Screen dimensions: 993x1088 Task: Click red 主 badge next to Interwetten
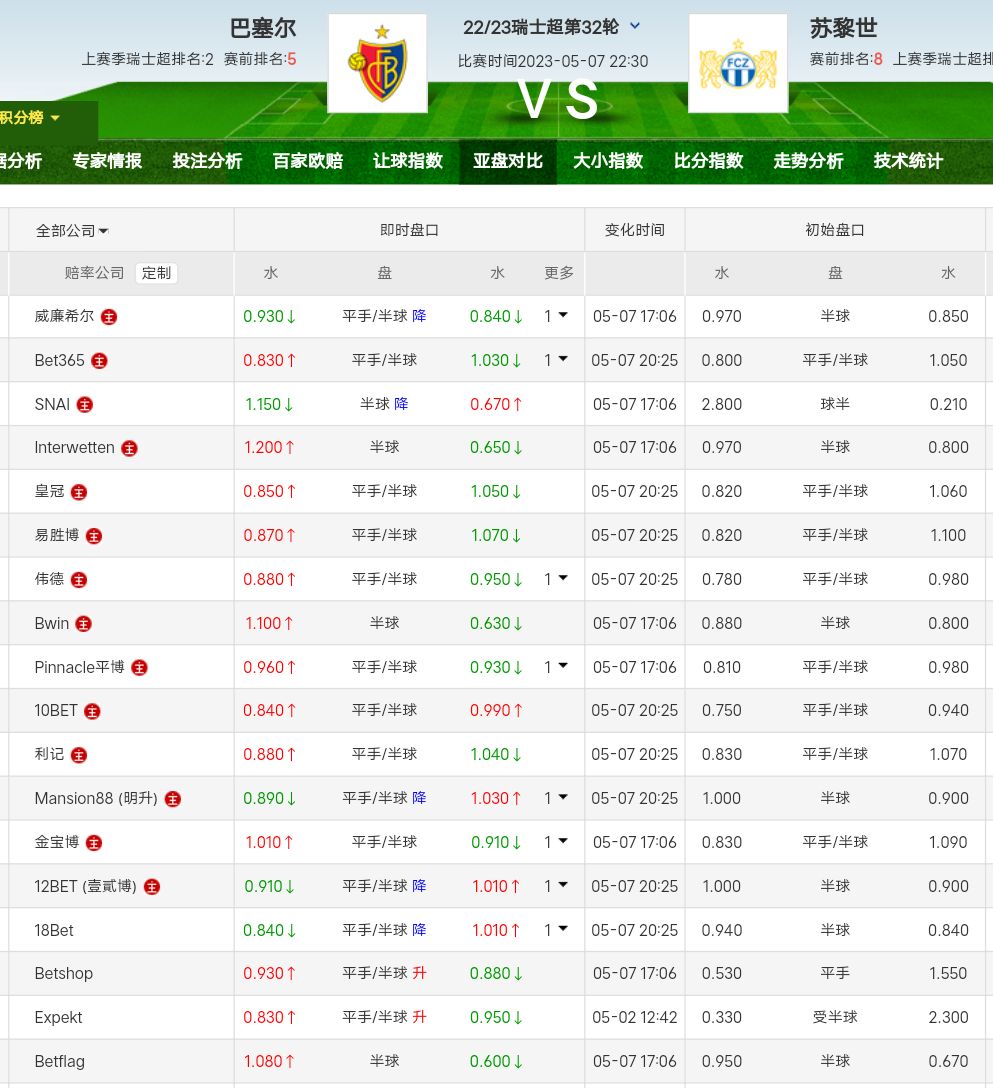[129, 449]
